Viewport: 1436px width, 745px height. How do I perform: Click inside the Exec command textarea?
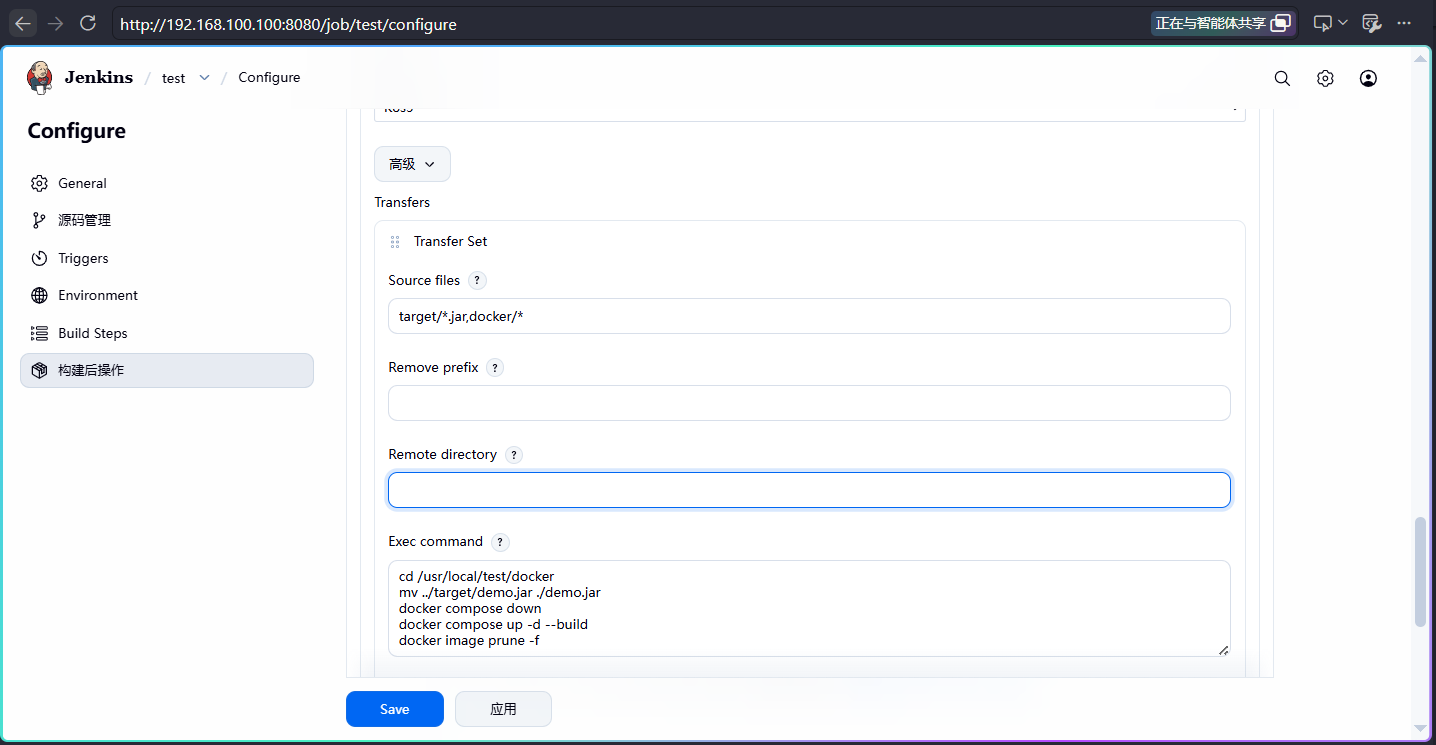[x=809, y=608]
